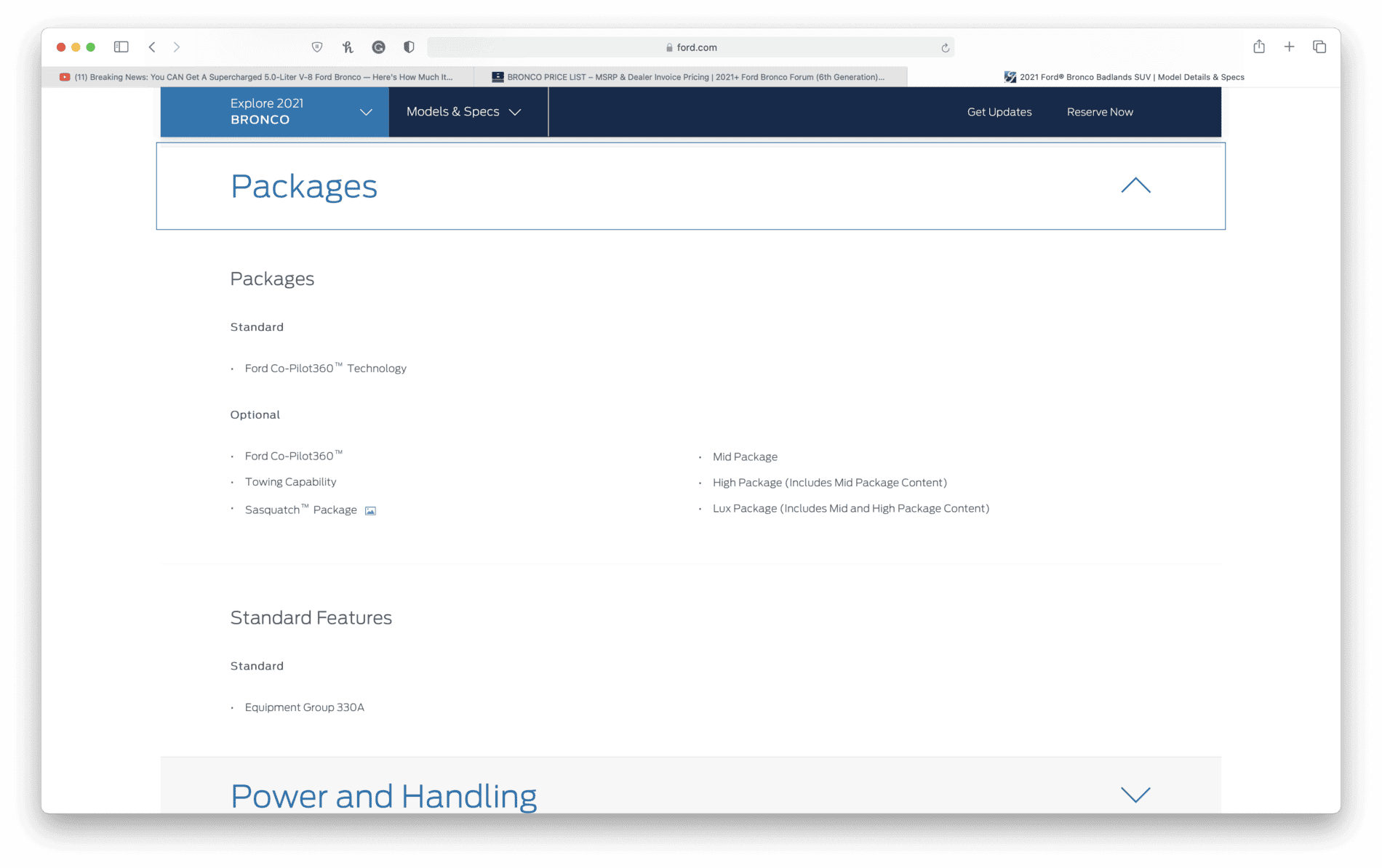Click the Standard Features heading

click(311, 617)
